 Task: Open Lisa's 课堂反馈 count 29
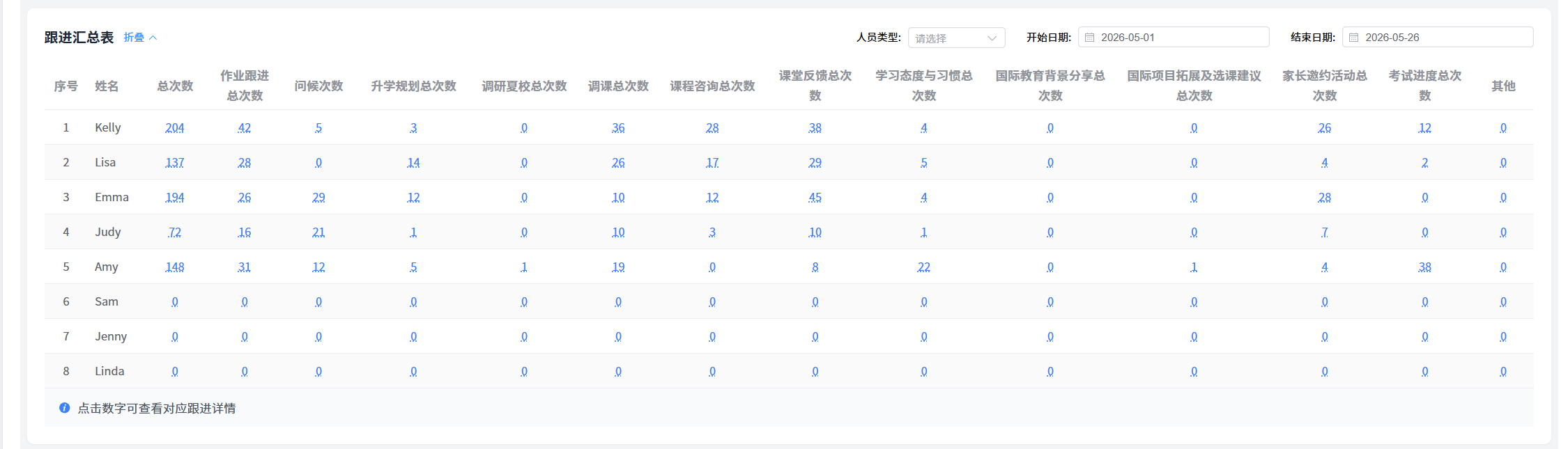tap(815, 163)
